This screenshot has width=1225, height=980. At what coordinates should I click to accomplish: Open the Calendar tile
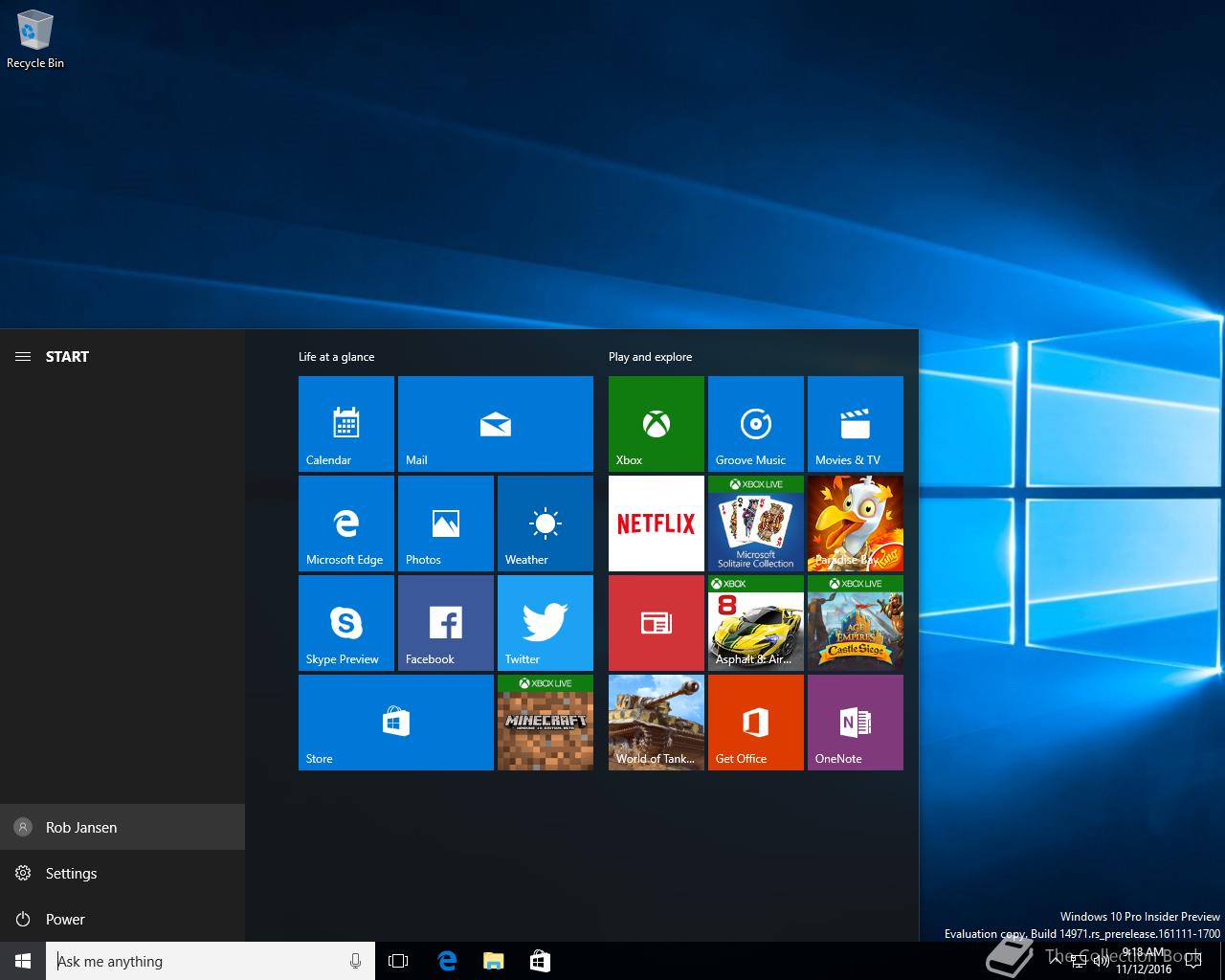tap(346, 424)
